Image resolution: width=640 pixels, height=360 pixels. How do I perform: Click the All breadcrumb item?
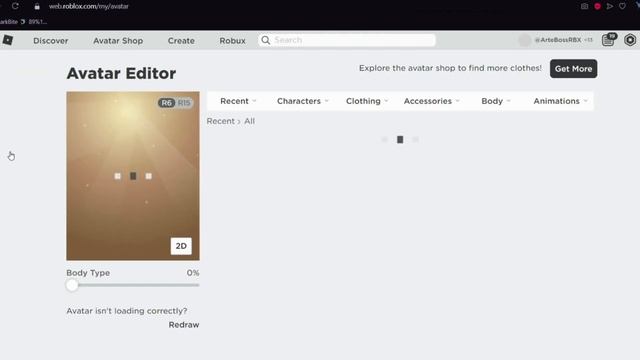tap(249, 121)
